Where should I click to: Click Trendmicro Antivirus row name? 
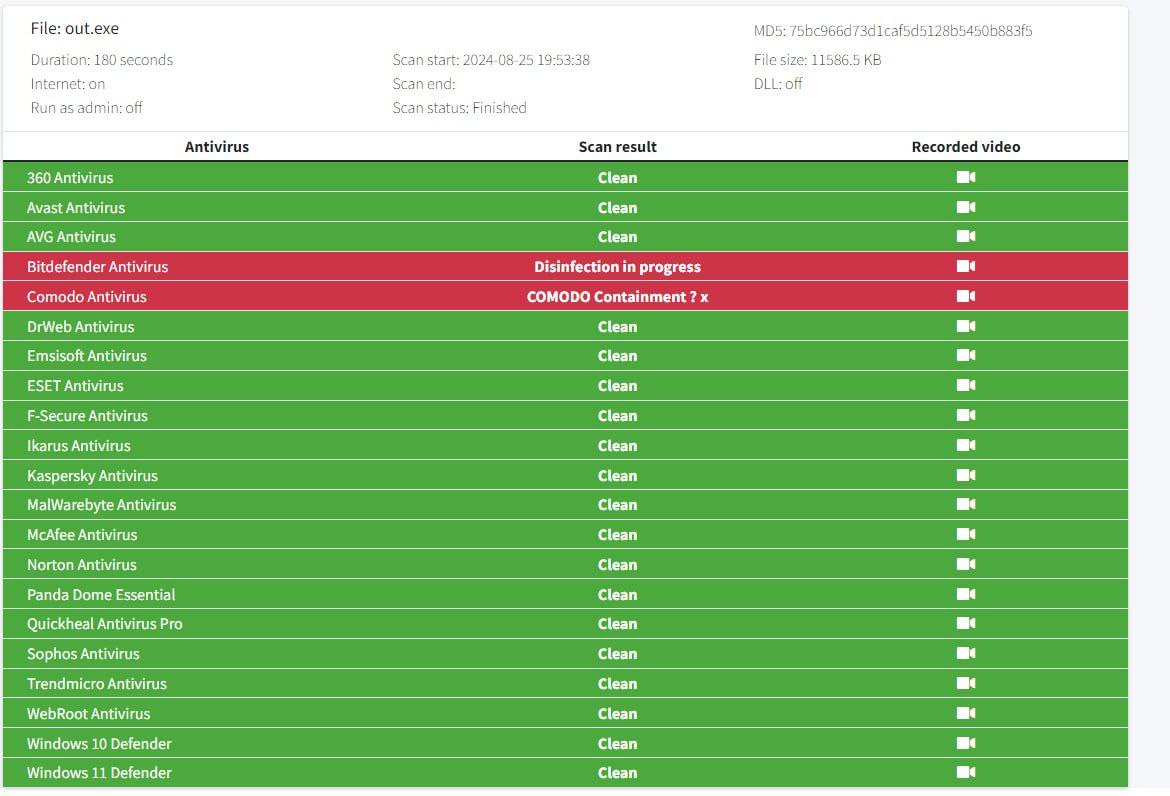coord(97,683)
